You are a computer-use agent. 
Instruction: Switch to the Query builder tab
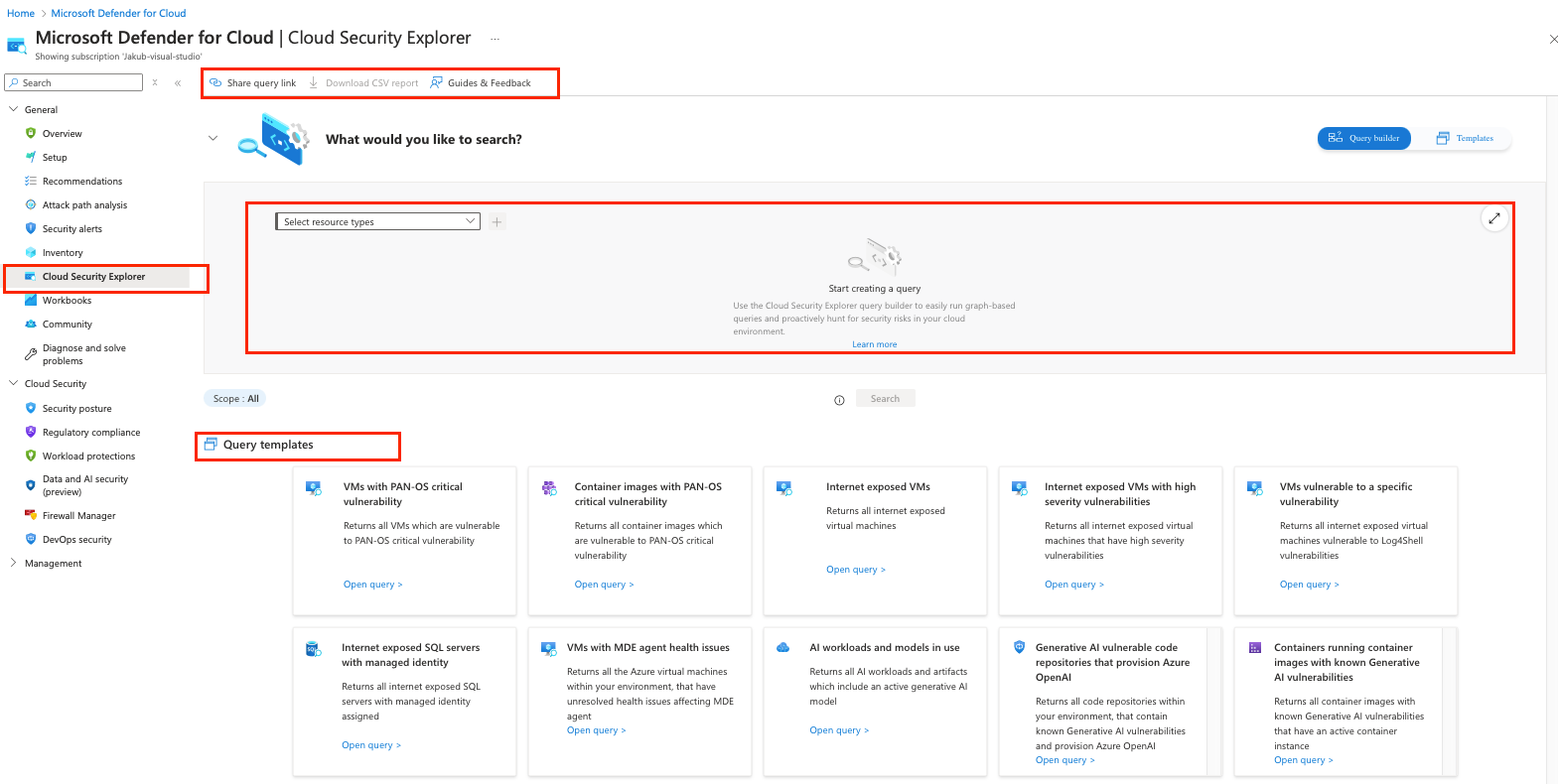coord(1363,138)
